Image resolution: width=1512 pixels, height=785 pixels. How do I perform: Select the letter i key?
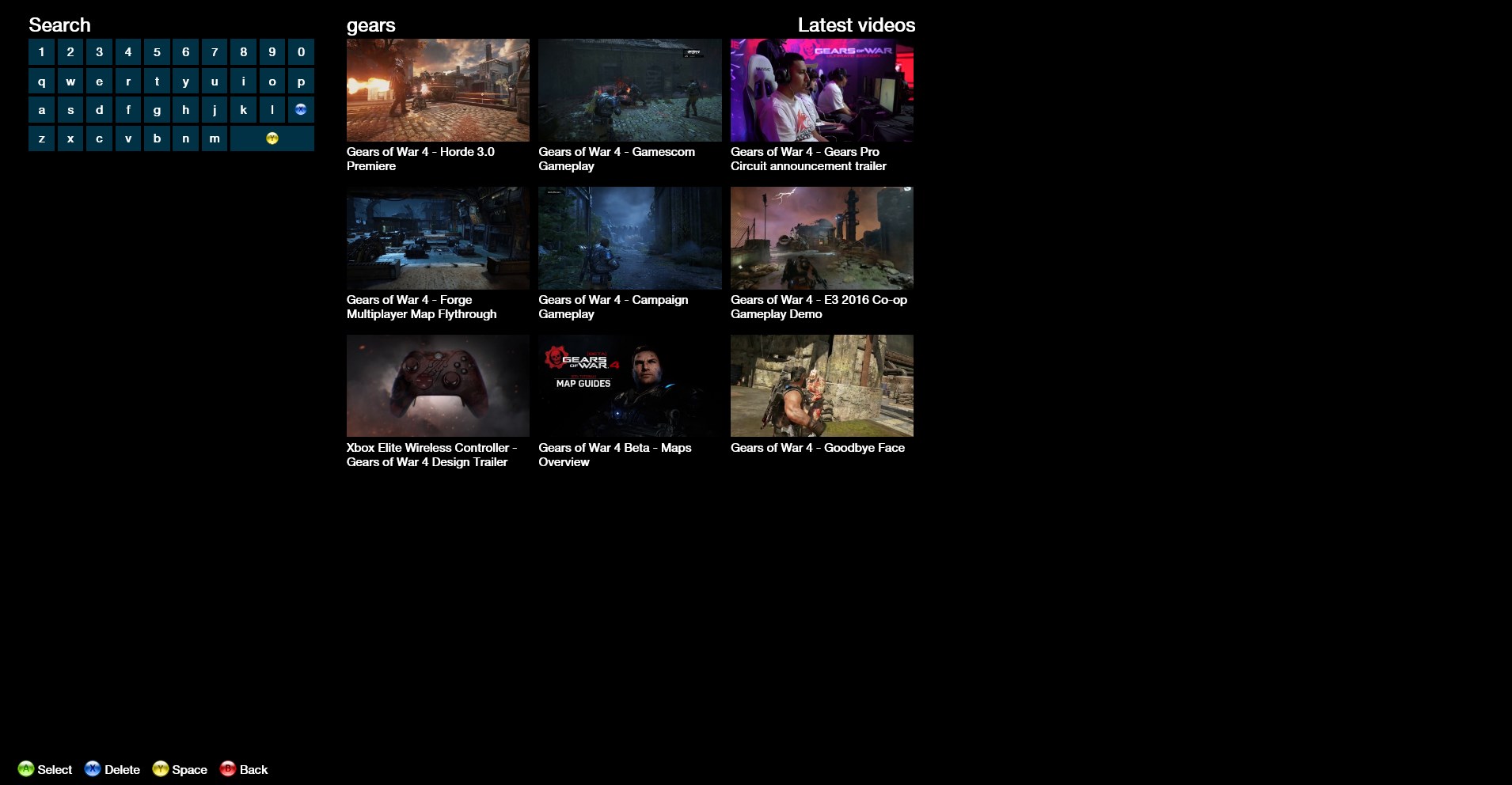coord(243,81)
